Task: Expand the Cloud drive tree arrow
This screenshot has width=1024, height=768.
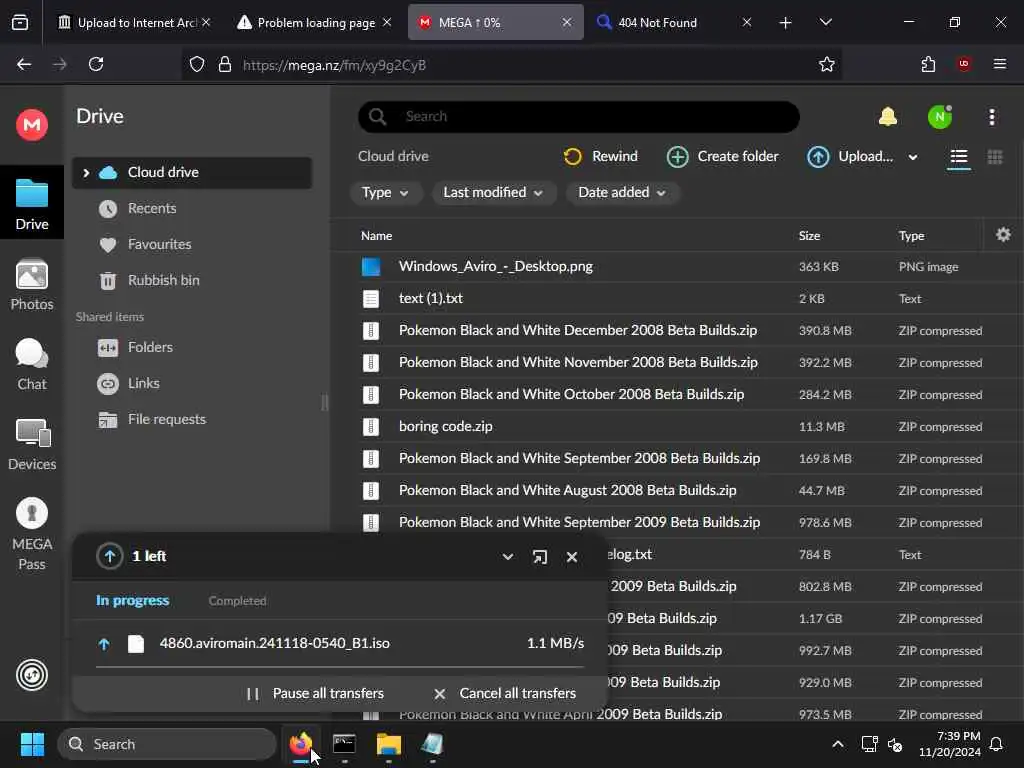Action: 86,172
